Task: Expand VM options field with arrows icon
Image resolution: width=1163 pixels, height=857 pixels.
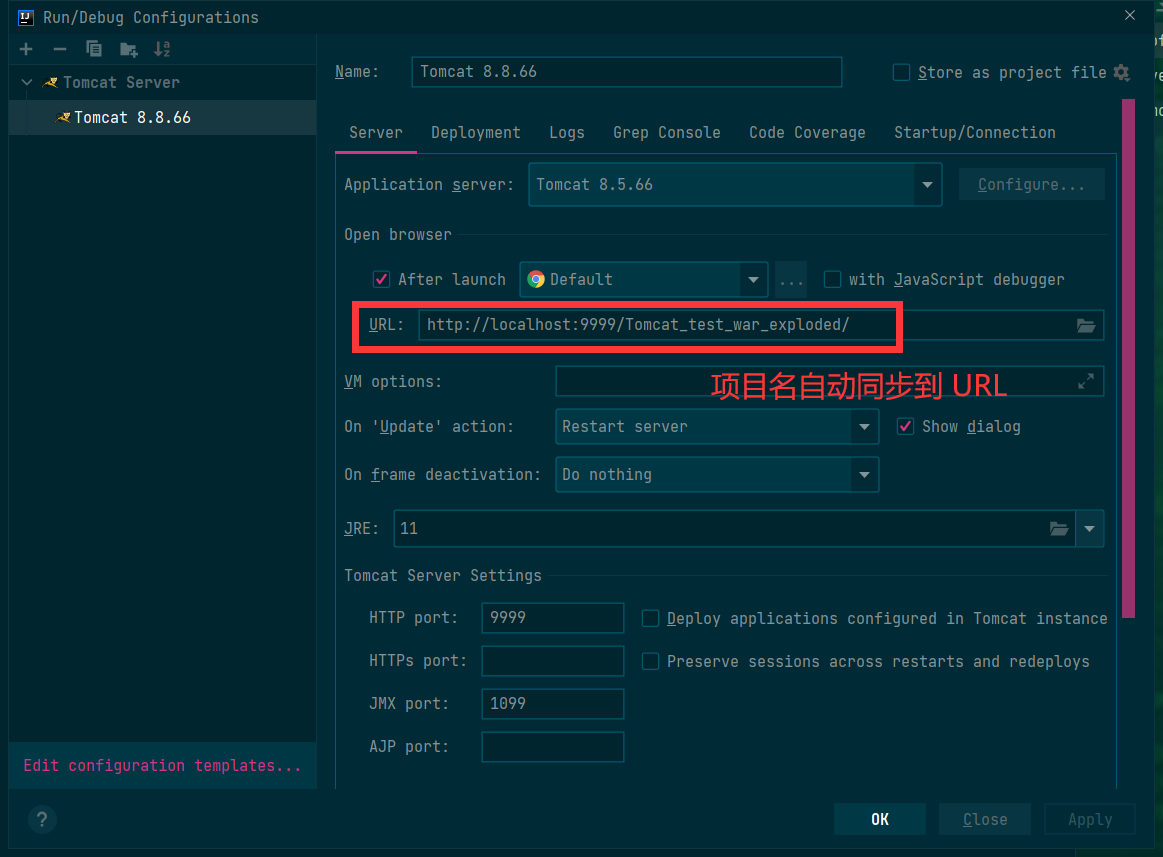Action: (x=1086, y=381)
